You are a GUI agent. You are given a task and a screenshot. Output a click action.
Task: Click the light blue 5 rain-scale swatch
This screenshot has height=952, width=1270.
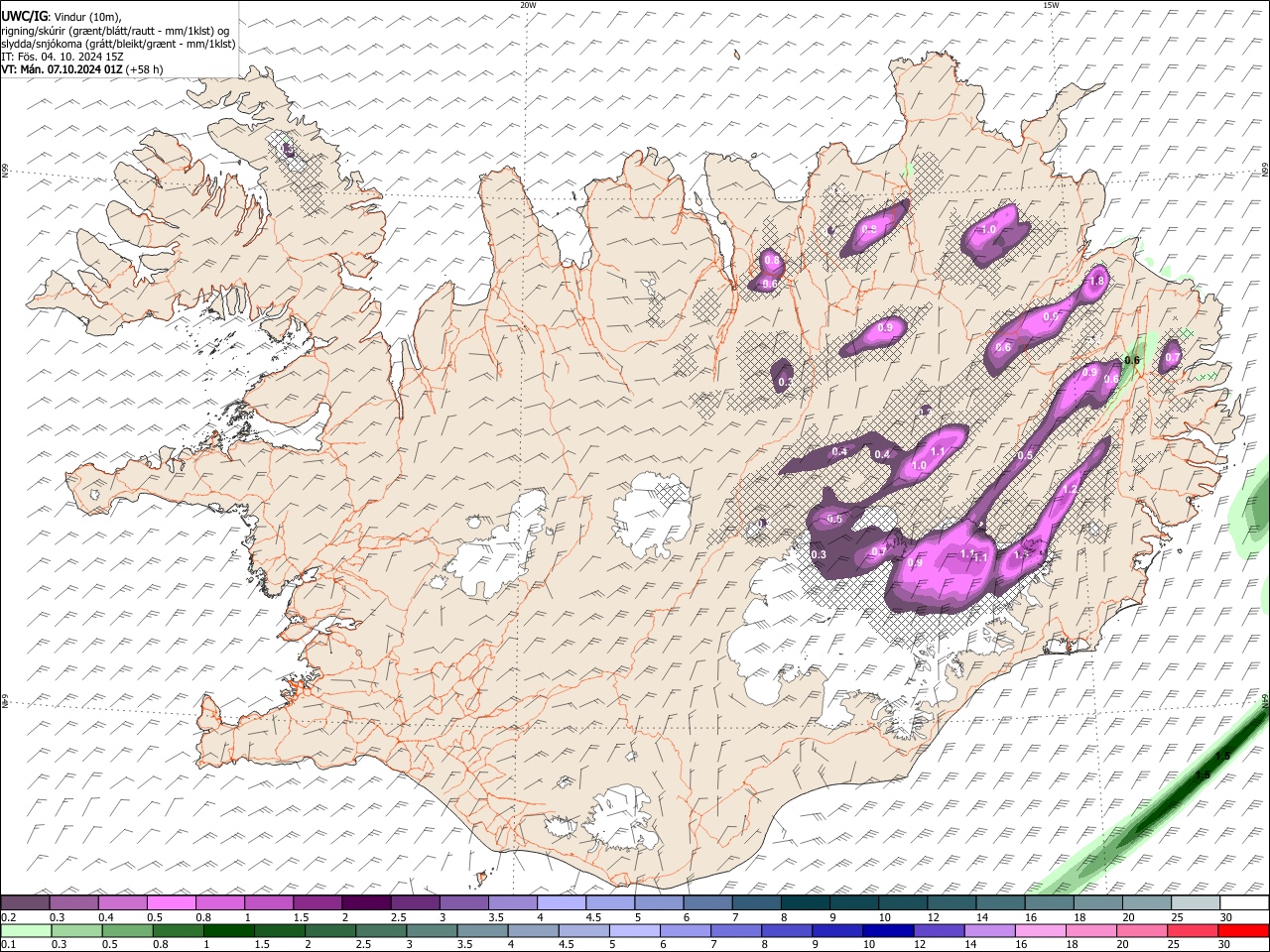[633, 931]
